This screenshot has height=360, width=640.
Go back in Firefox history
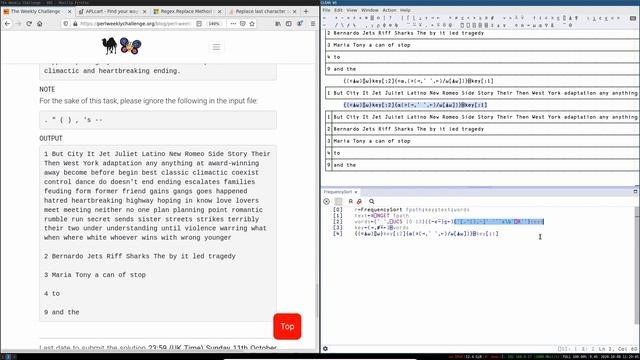(x=7, y=24)
